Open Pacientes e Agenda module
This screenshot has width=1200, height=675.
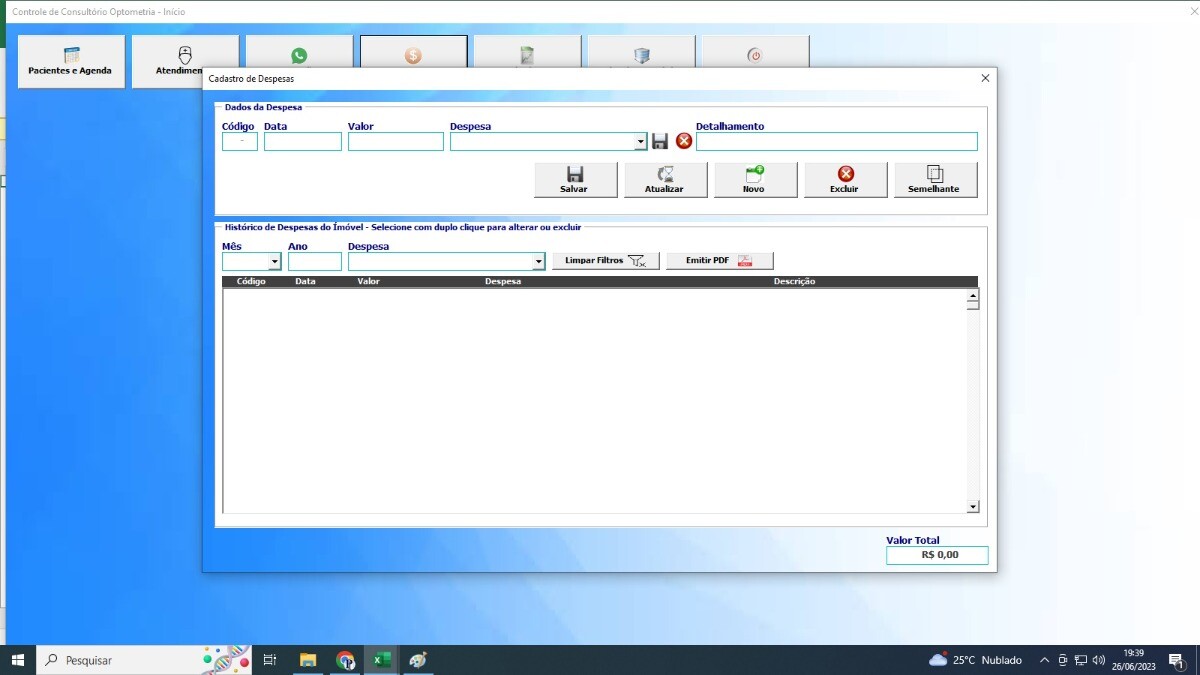pyautogui.click(x=71, y=62)
